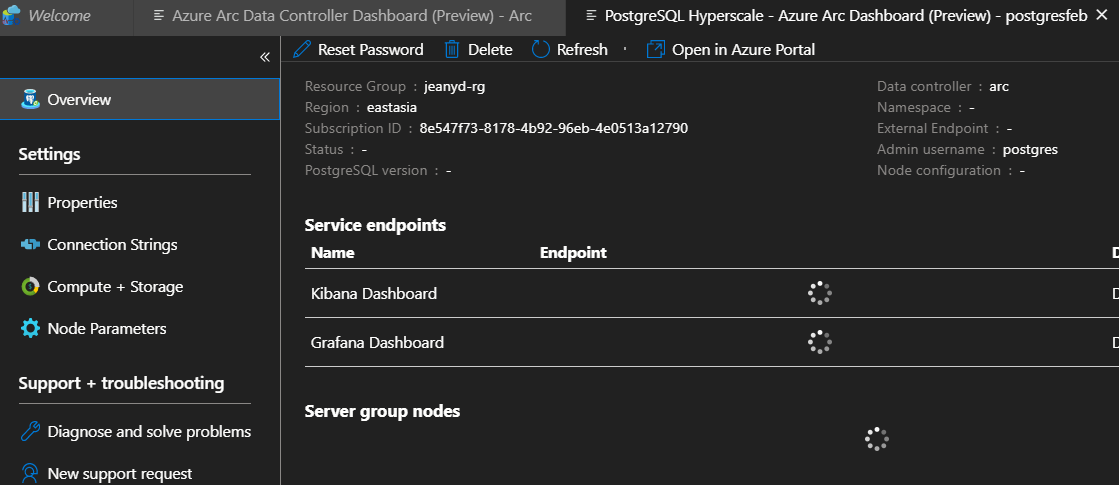Click the Welcome tab cloud icon
This screenshot has width=1119, height=485.
[x=11, y=15]
